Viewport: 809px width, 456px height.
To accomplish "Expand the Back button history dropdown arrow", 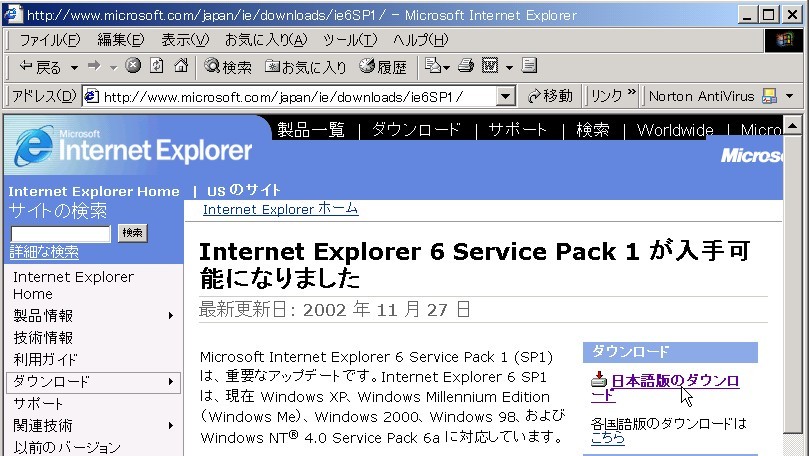I will click(74, 68).
